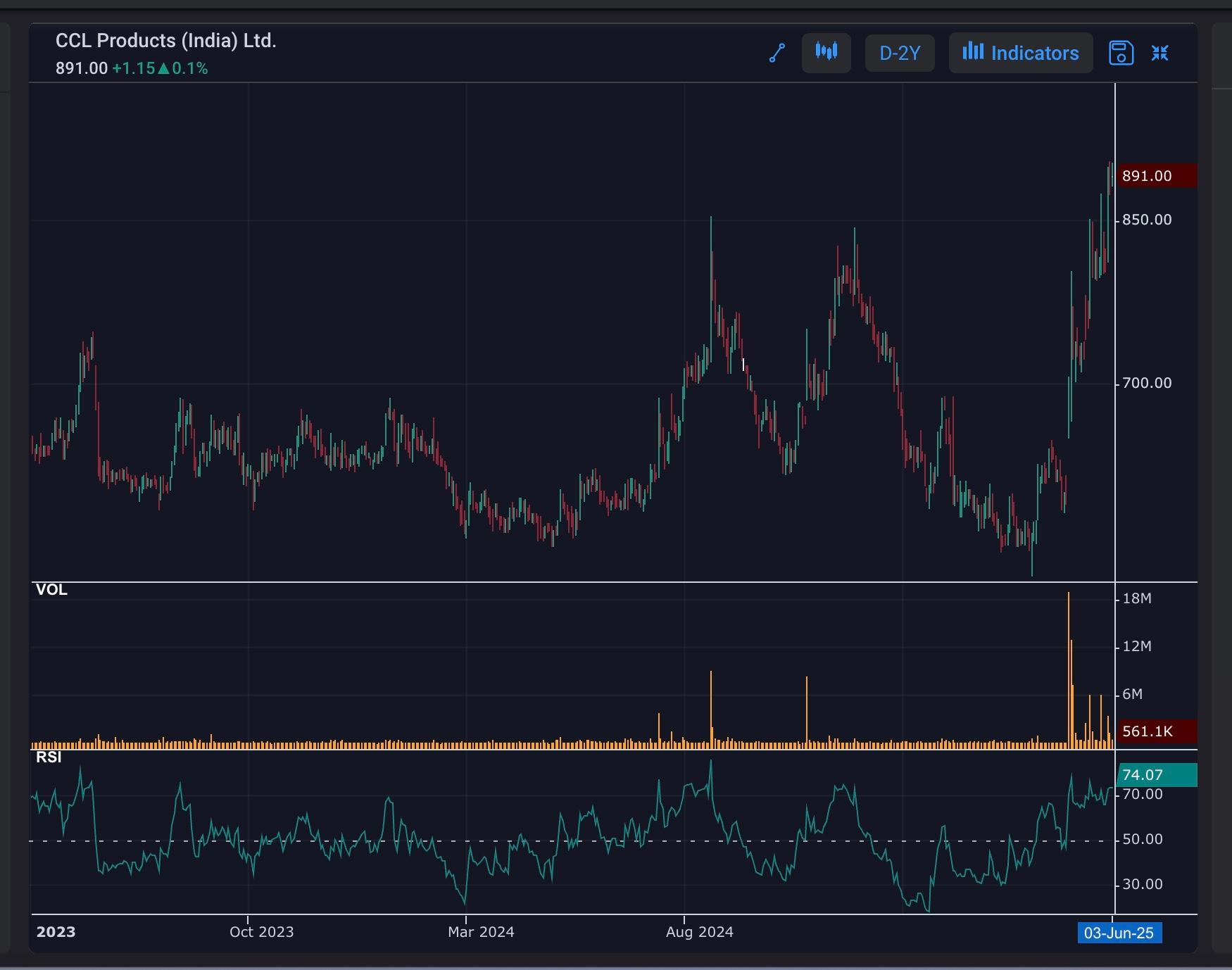Click the Oct 2023 time axis label
This screenshot has height=970, width=1232.
(262, 932)
